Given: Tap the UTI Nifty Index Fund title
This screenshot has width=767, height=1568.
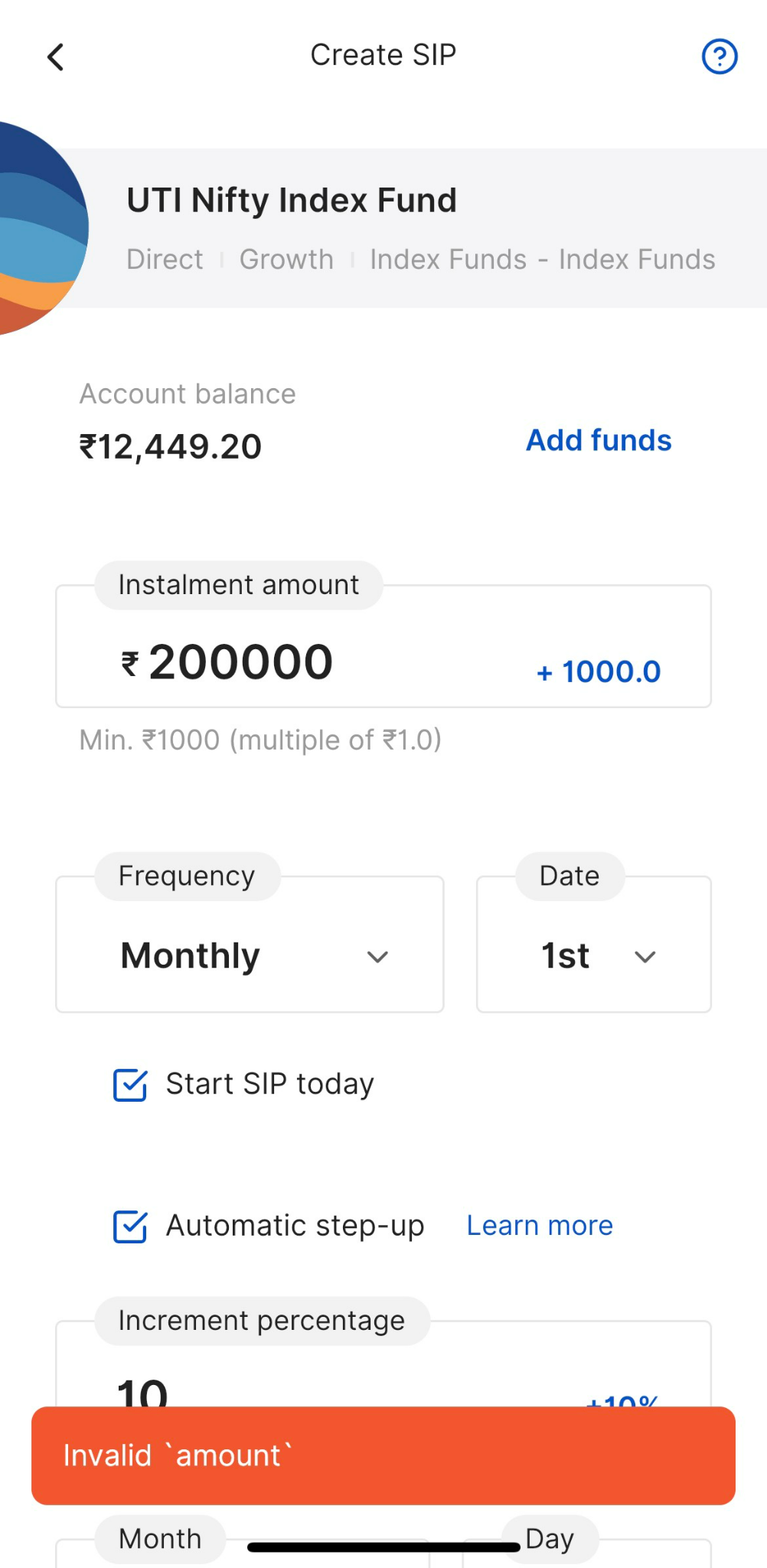Looking at the screenshot, I should click(292, 201).
